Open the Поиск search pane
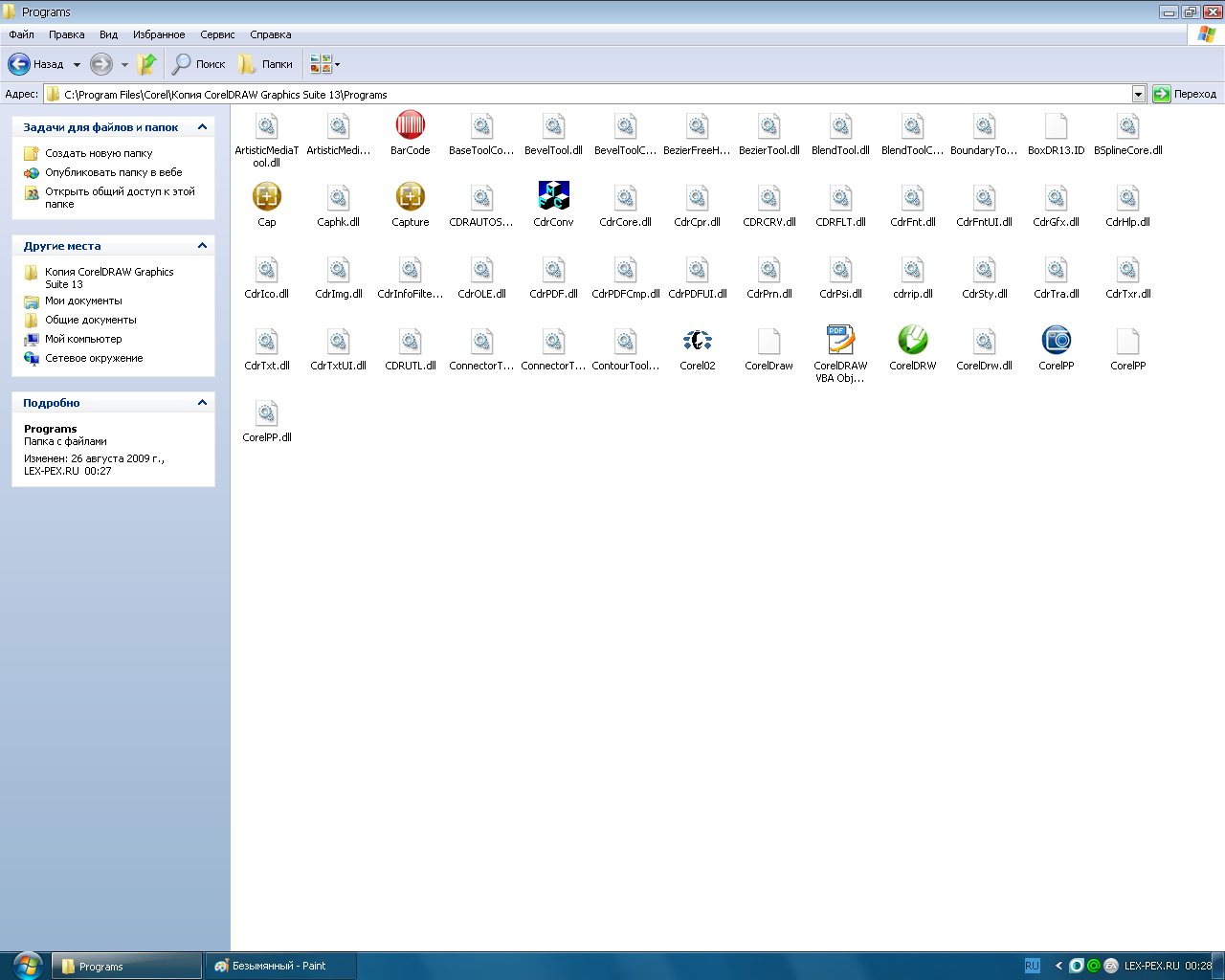This screenshot has width=1225, height=980. (198, 64)
